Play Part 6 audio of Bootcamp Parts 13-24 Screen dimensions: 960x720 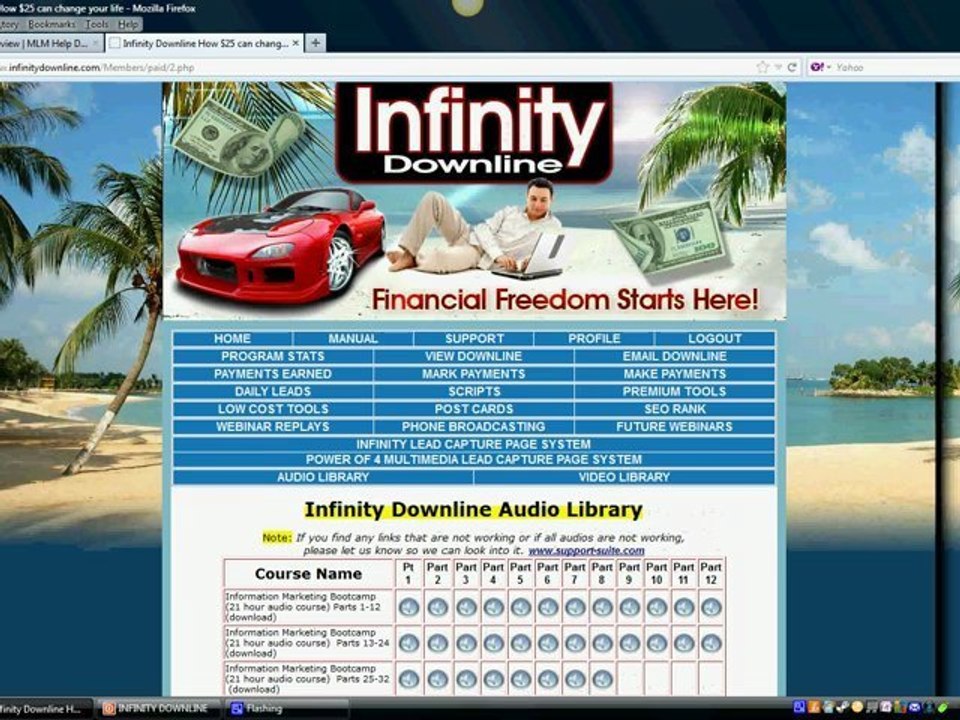point(547,643)
